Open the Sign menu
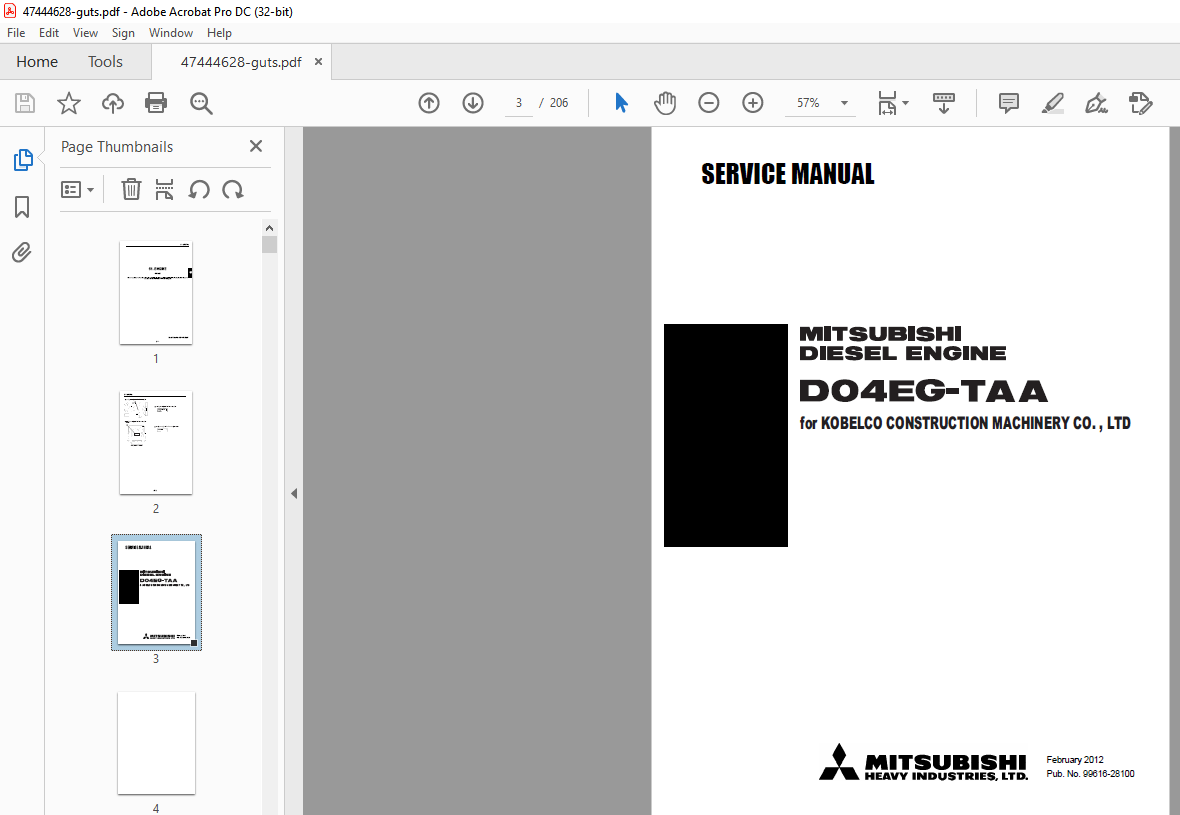The image size is (1180, 815). point(123,32)
